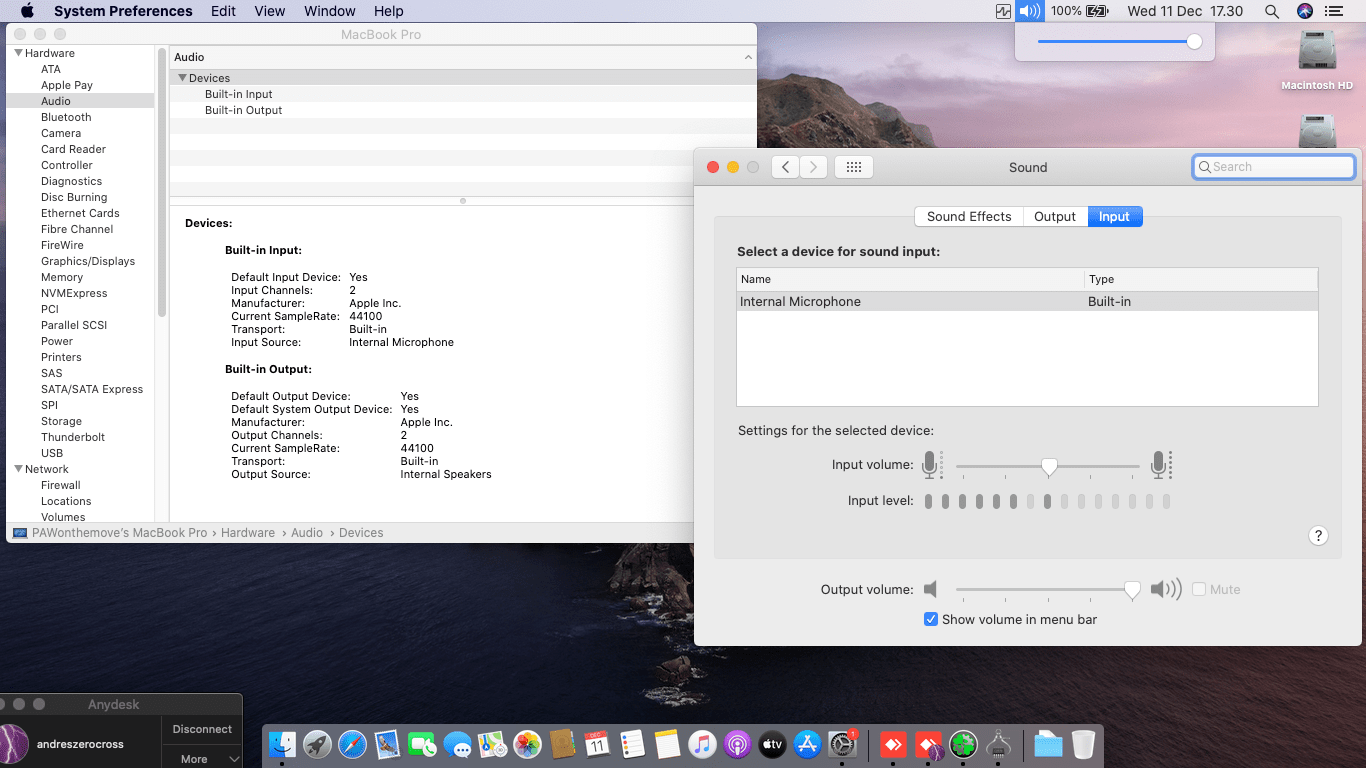
Task: Collapse the Devices disclosure triangle
Action: [182, 78]
